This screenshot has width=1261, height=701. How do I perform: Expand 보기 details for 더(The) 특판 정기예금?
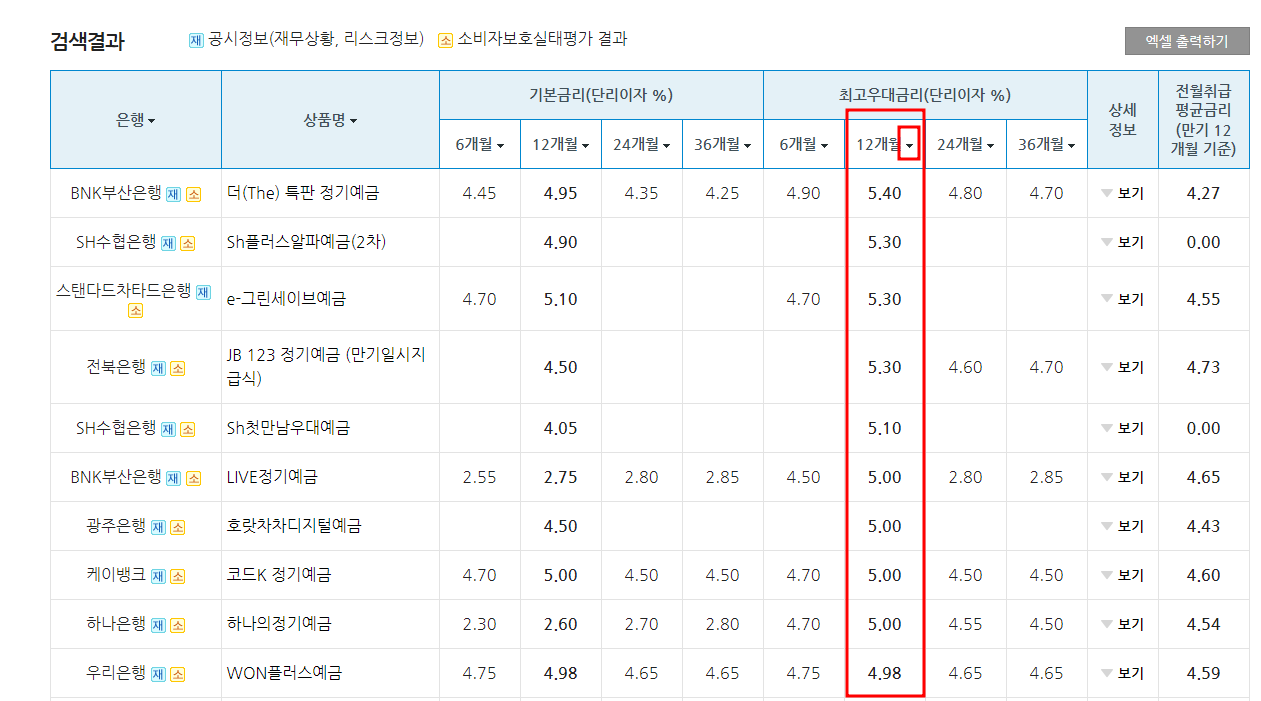pyautogui.click(x=1122, y=194)
